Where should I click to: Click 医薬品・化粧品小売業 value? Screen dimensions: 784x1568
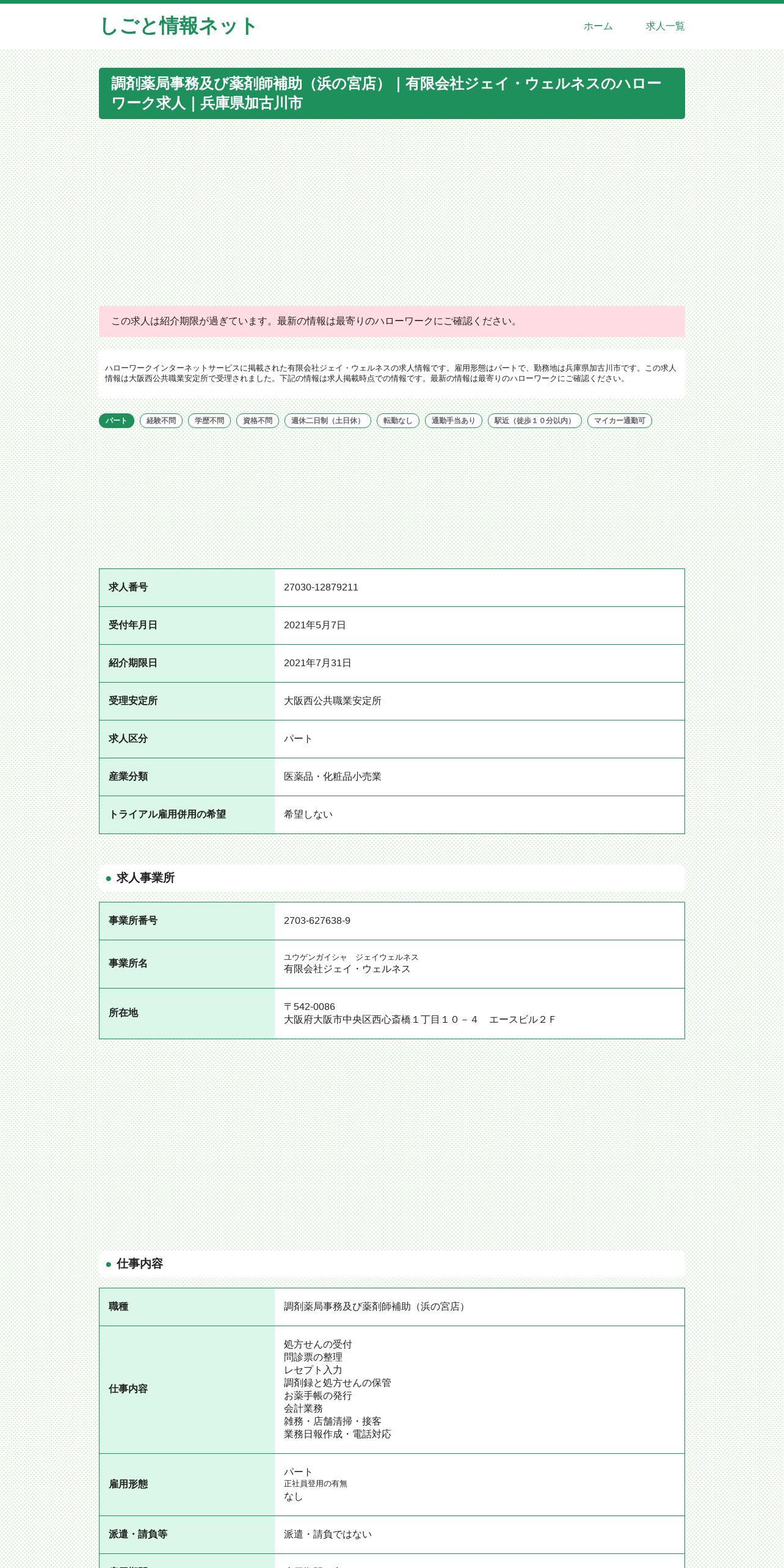(333, 777)
